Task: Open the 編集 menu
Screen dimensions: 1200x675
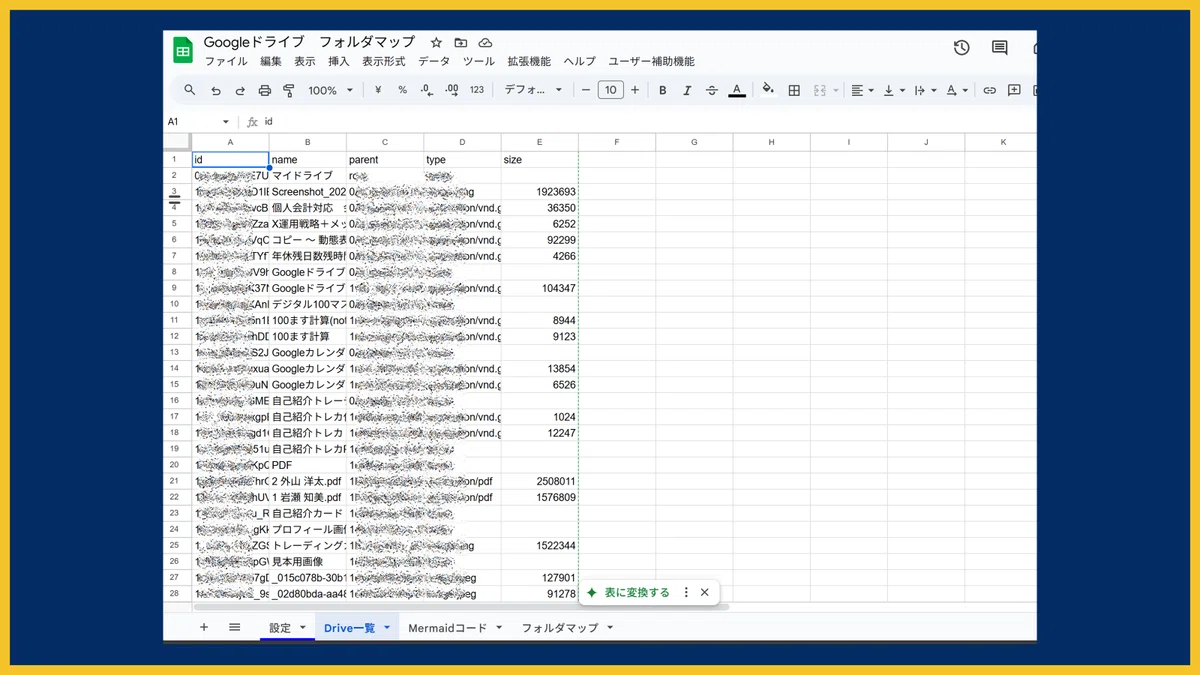Action: coord(271,62)
